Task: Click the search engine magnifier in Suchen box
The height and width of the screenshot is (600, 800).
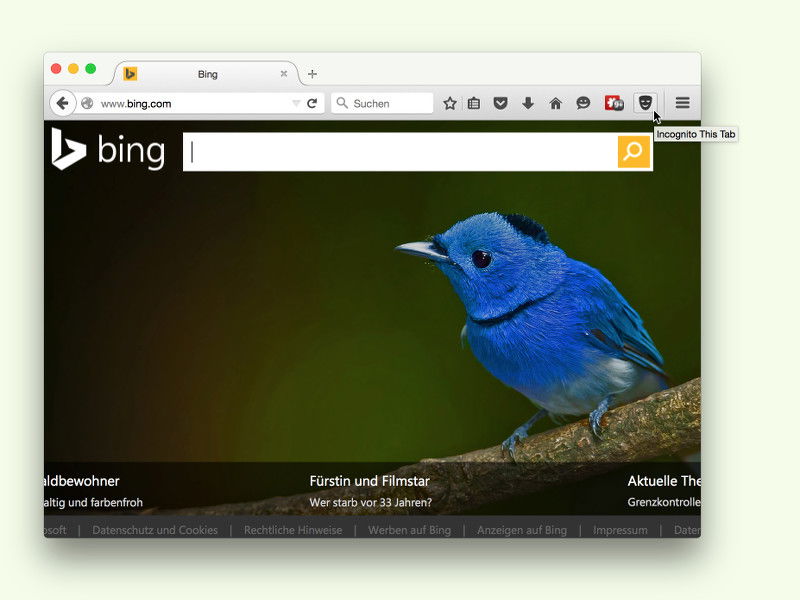Action: coord(342,104)
